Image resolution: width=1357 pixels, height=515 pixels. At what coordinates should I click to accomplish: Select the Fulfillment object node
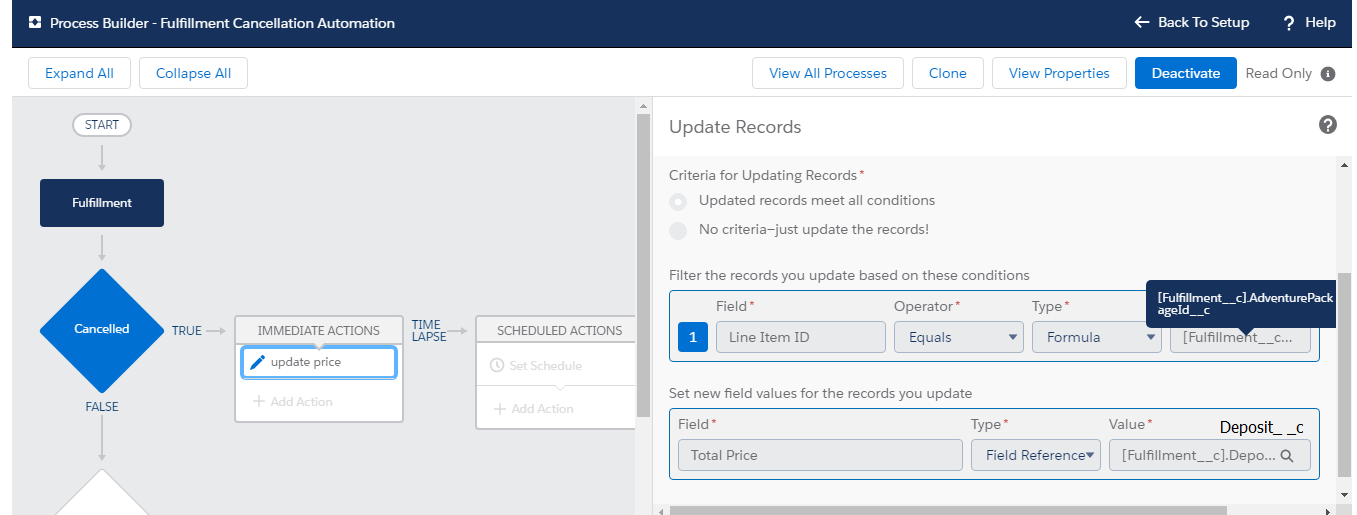102,203
